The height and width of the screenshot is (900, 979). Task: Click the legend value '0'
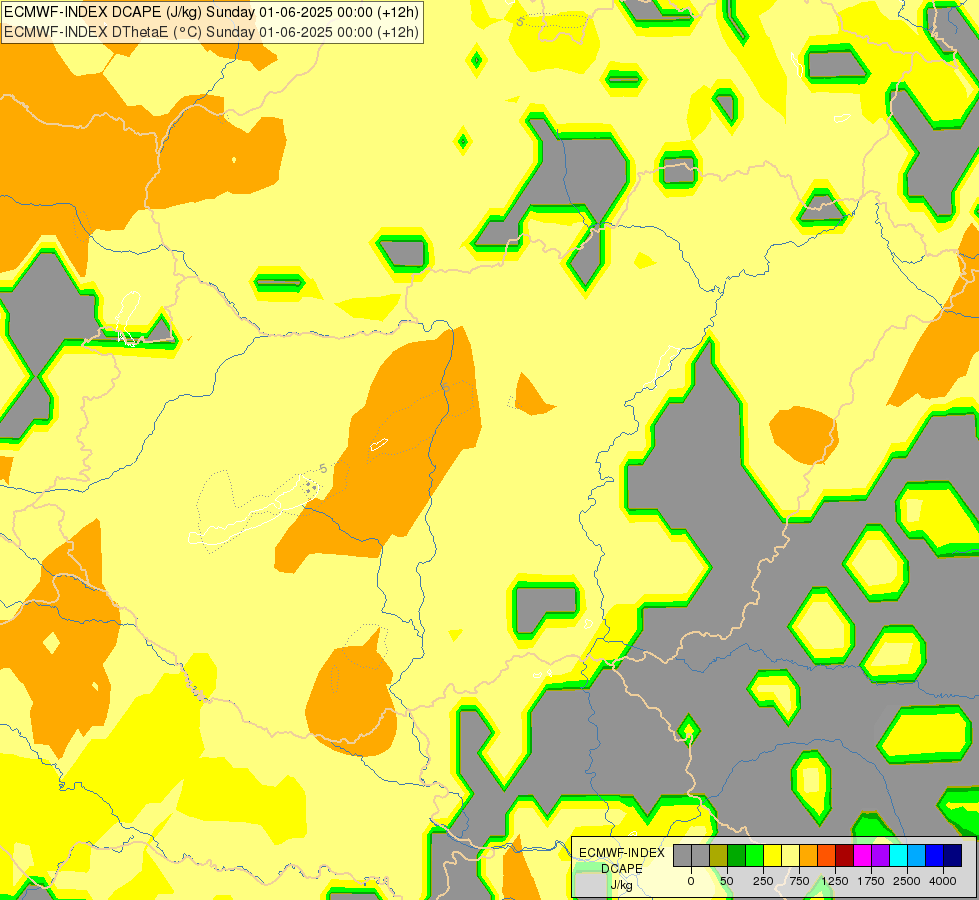[x=691, y=881]
